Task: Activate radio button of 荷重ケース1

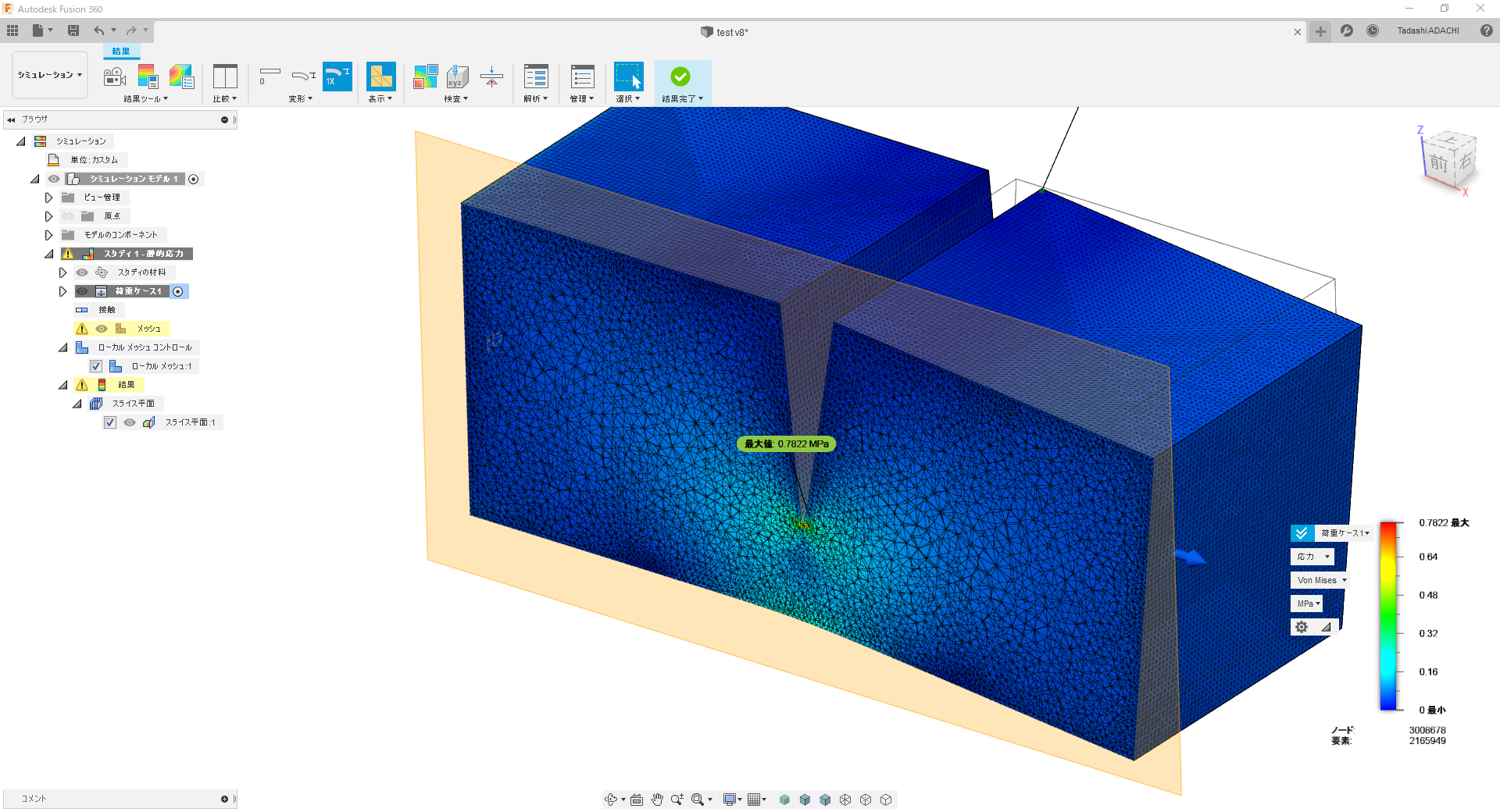Action: [x=178, y=291]
